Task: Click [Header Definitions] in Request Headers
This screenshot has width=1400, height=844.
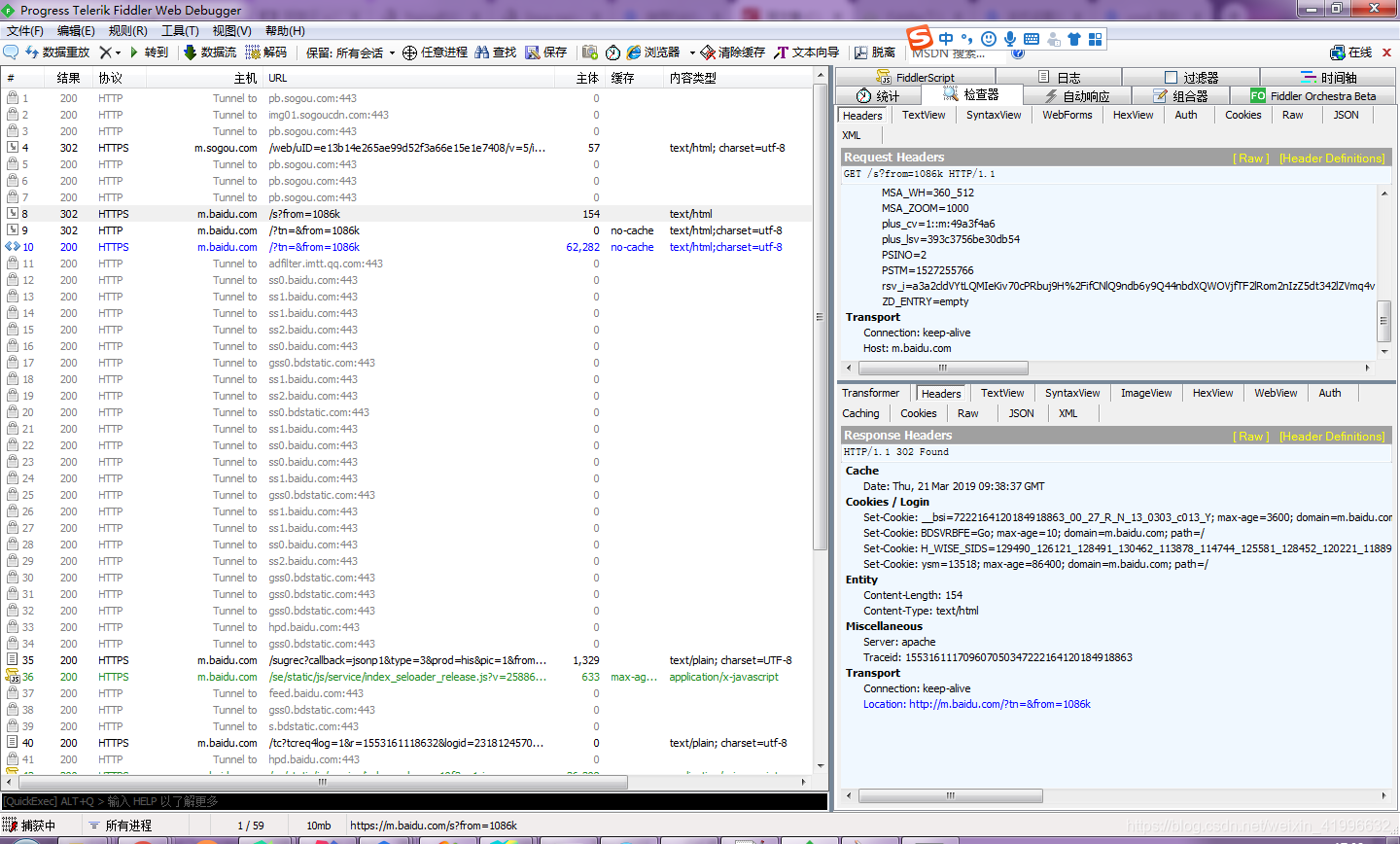Action: coord(1332,158)
